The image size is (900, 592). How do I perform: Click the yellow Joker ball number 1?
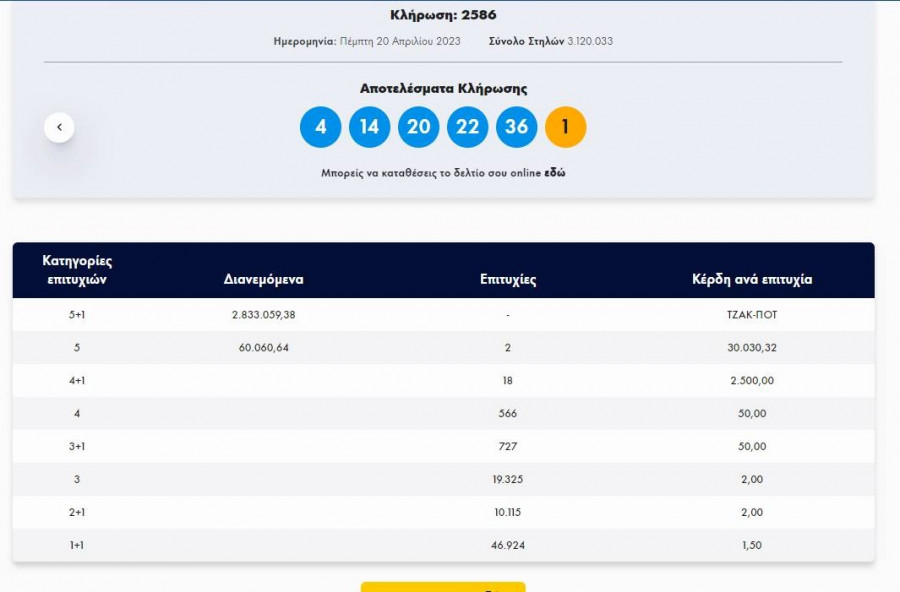pyautogui.click(x=565, y=127)
